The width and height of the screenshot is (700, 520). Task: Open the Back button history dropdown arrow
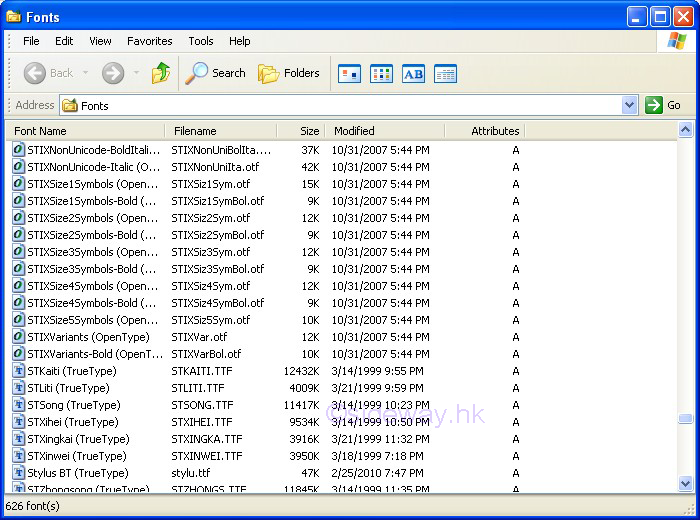coord(86,73)
